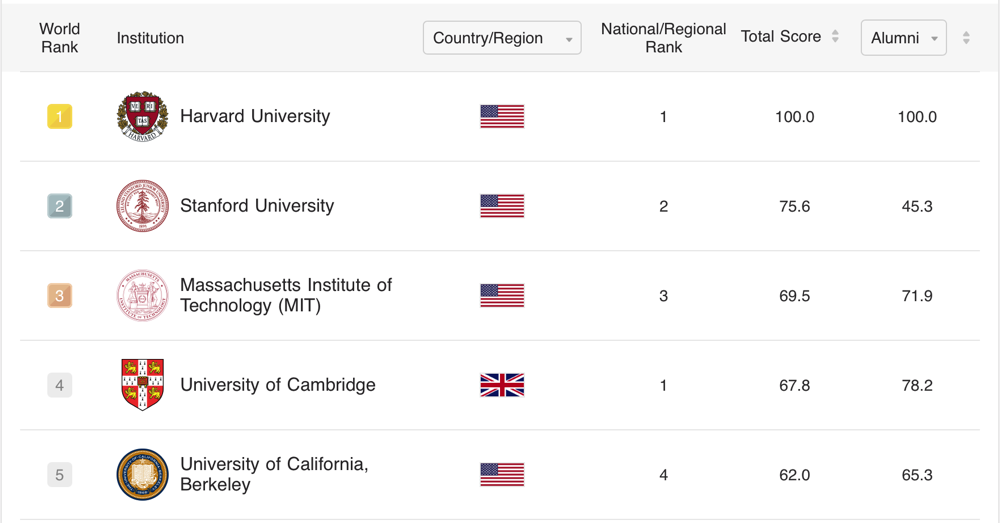
Task: Click the US flag in Stanford row
Action: pyautogui.click(x=502, y=206)
